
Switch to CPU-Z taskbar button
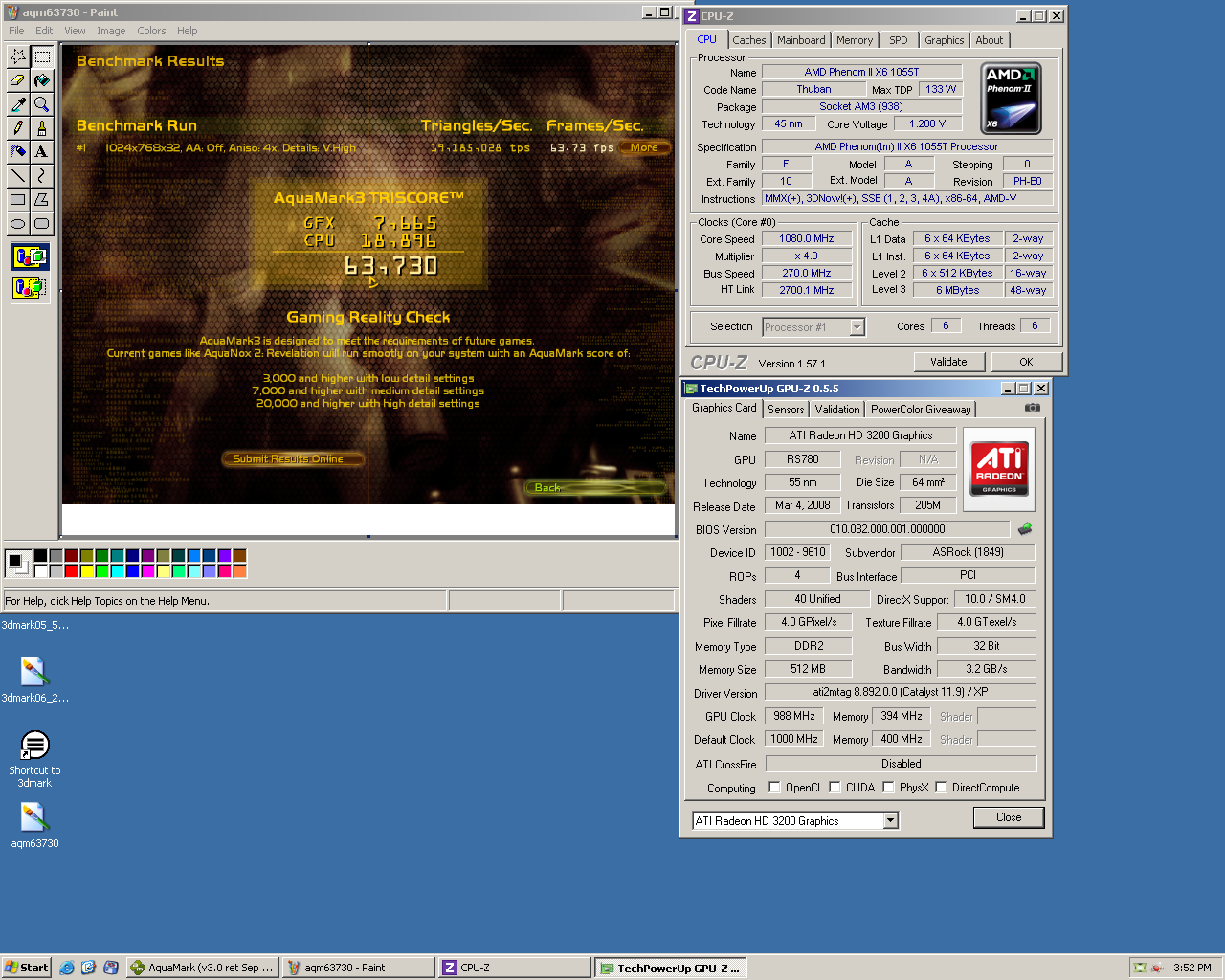[x=513, y=968]
